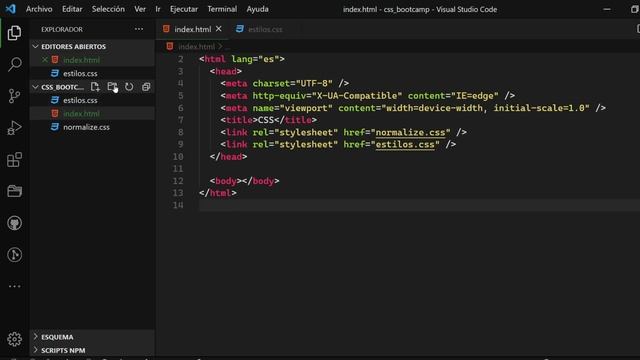Viewport: 640px width, 360px height.
Task: Click the charset="UTF-8" attribute on line 4
Action: click(293, 84)
